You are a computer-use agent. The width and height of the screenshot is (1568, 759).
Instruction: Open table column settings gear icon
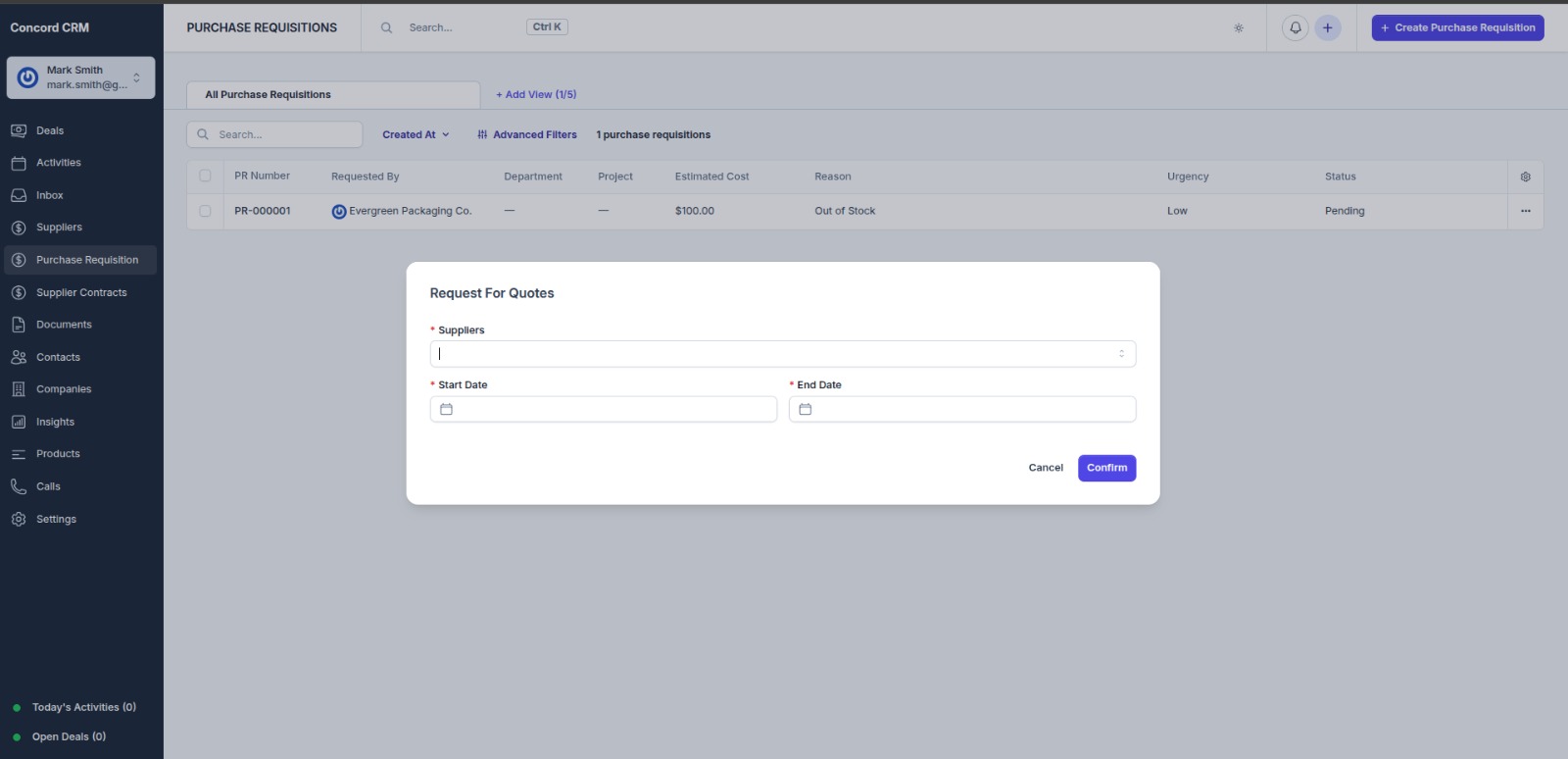click(x=1525, y=177)
